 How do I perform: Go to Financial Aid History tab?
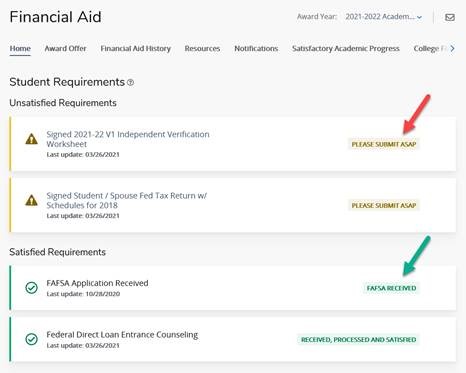point(135,49)
